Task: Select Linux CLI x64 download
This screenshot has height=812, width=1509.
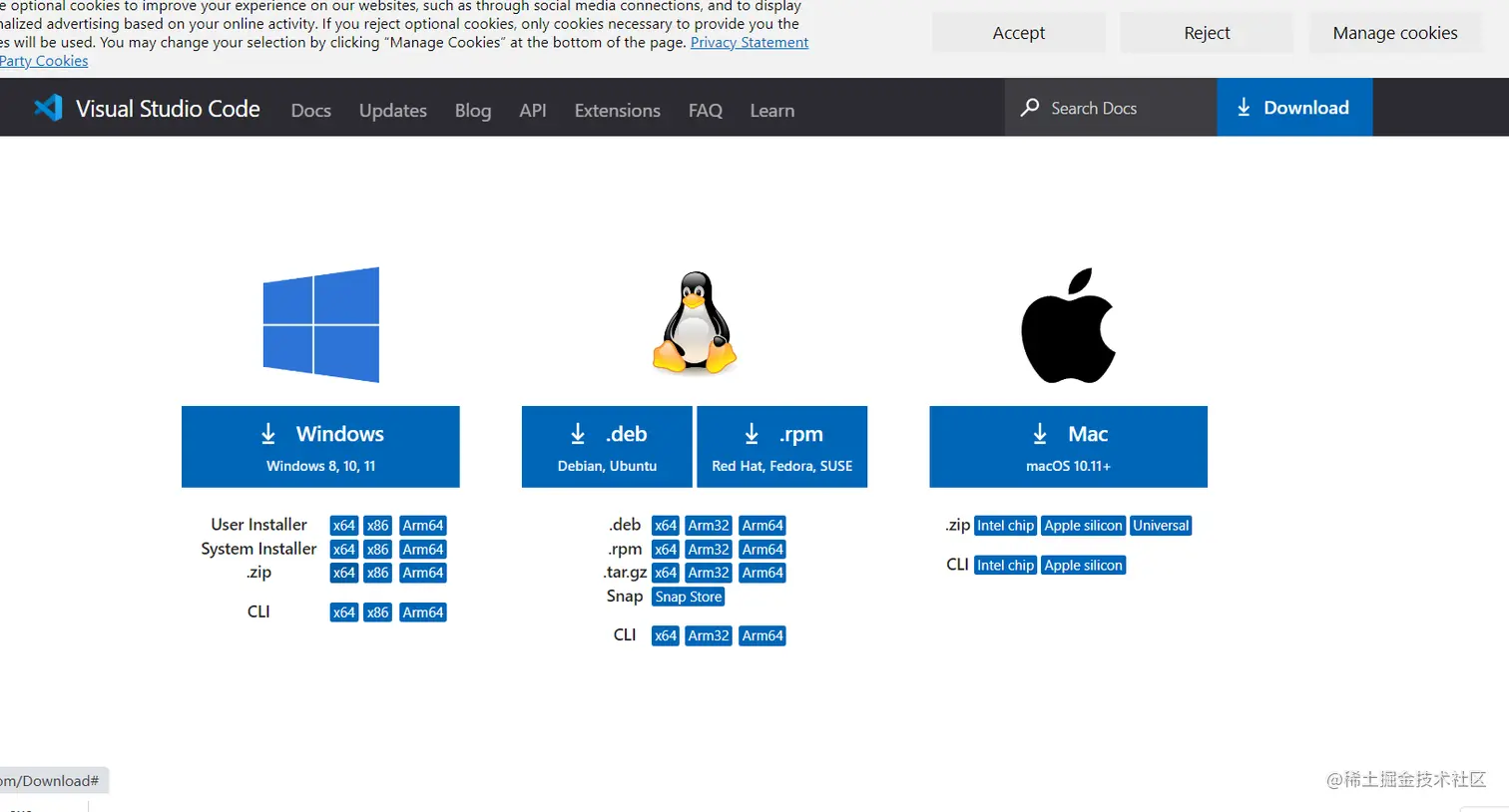Action: coord(666,635)
